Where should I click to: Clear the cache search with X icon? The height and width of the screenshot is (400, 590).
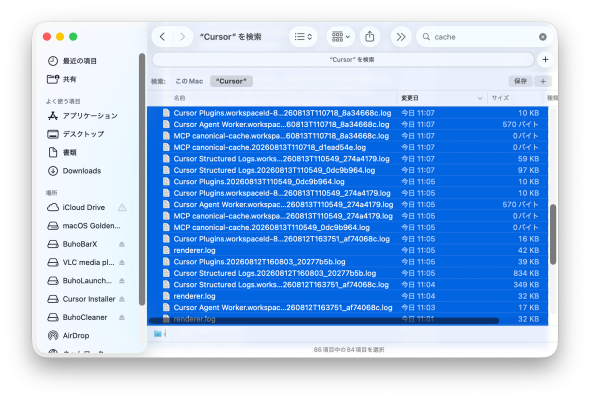coord(542,37)
